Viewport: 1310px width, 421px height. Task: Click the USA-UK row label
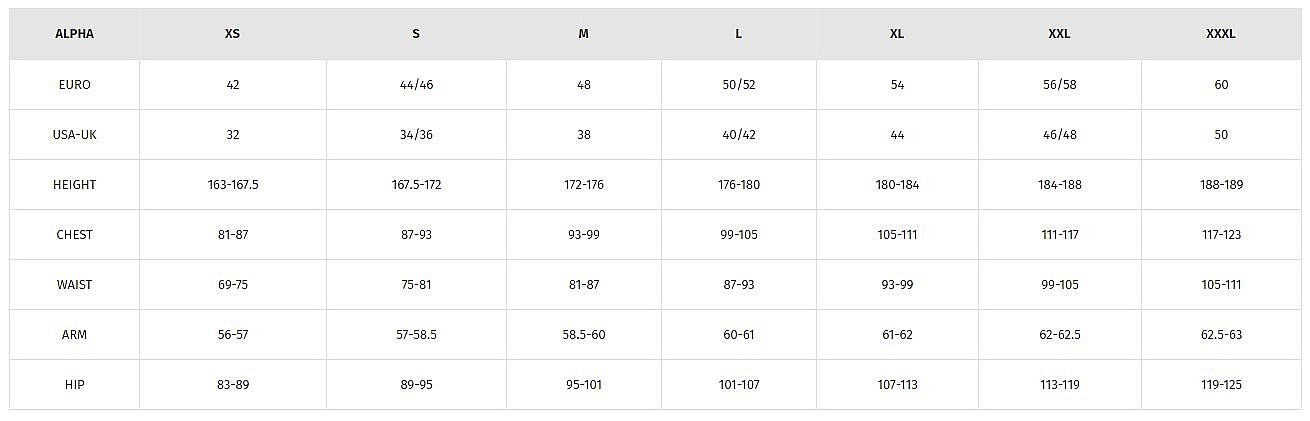coord(75,135)
